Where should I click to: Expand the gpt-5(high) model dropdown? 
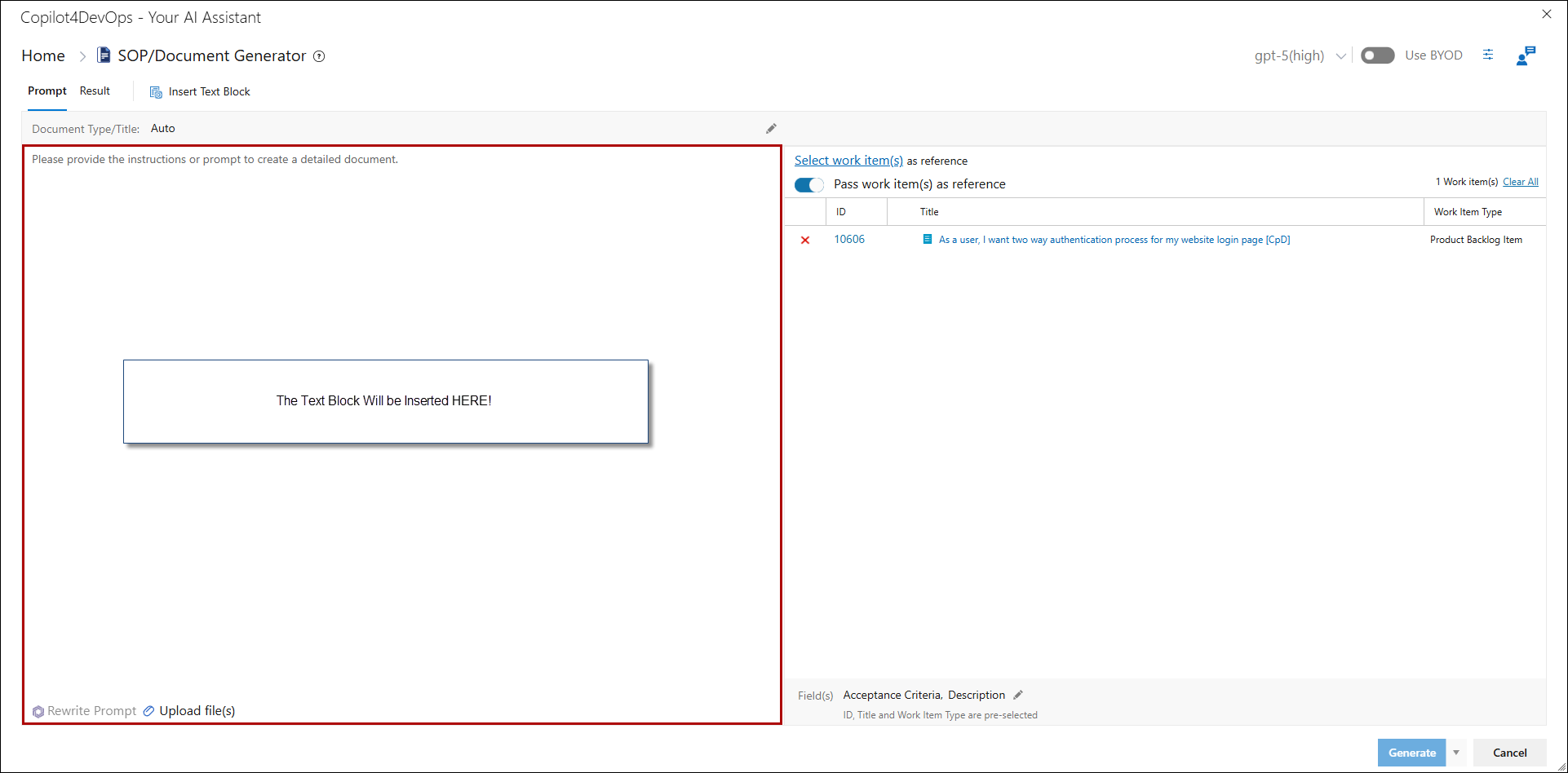click(1340, 56)
